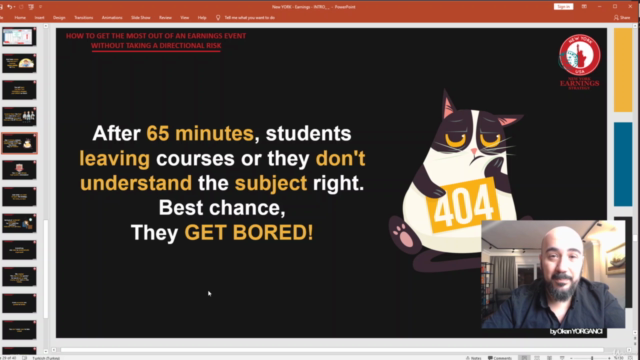Image resolution: width=640 pixels, height=360 pixels.
Task: Click the Fit slide to window icon
Action: click(630, 358)
